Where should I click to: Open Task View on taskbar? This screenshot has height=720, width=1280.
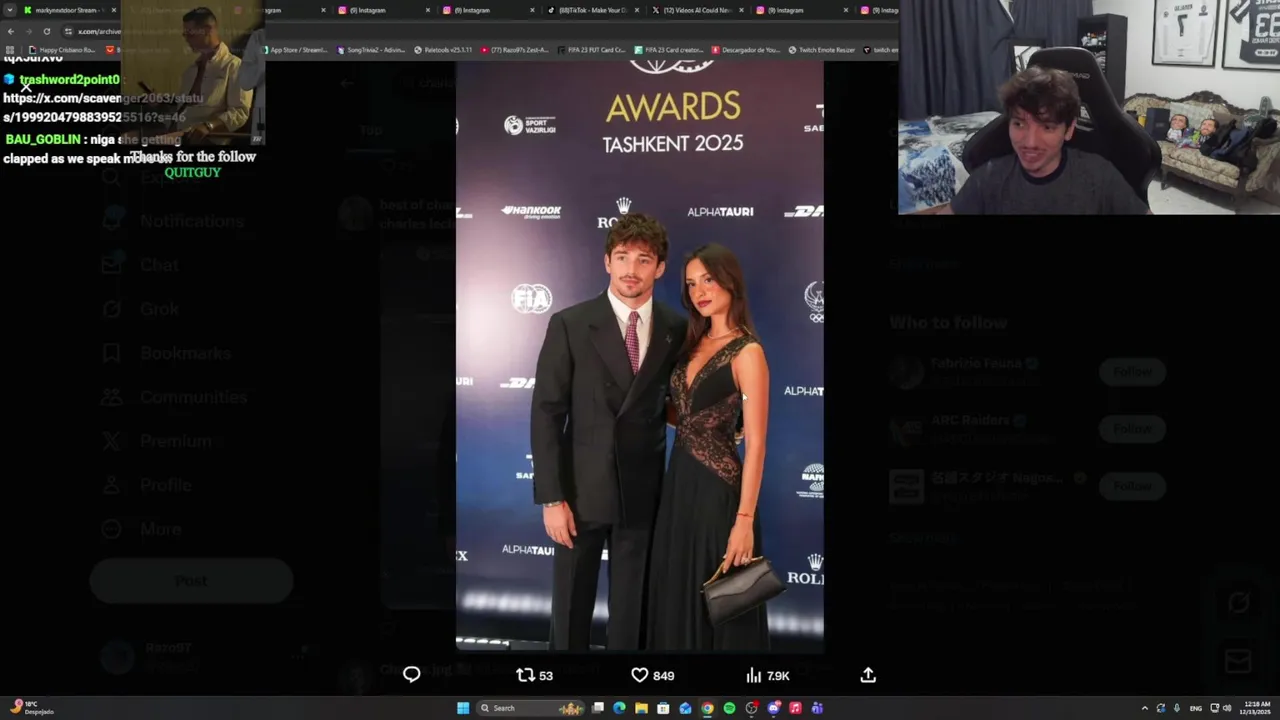point(598,708)
